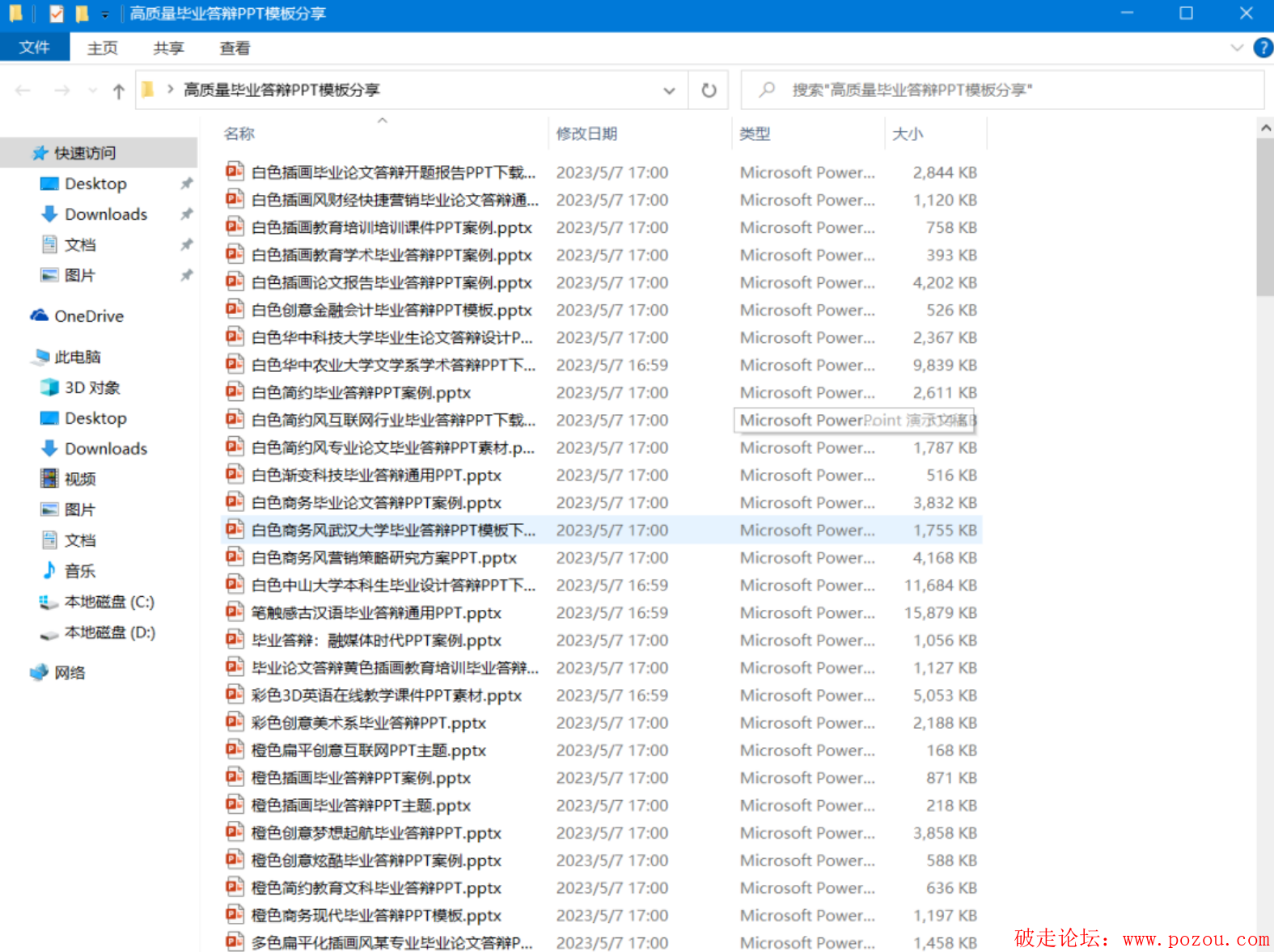This screenshot has width=1274, height=952.
Task: Open the 文件 menu tab
Action: pyautogui.click(x=34, y=48)
